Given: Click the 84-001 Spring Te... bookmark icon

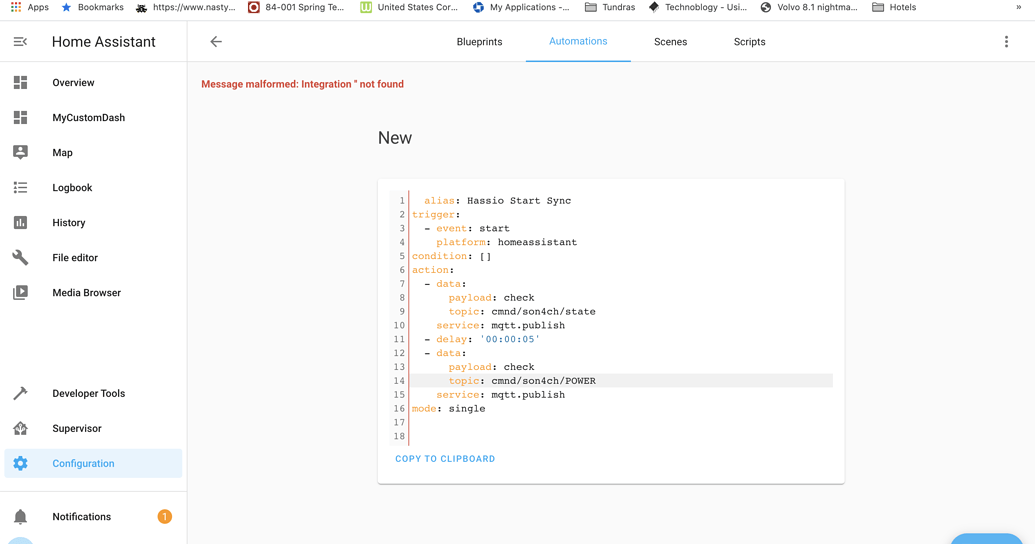Looking at the screenshot, I should (253, 7).
